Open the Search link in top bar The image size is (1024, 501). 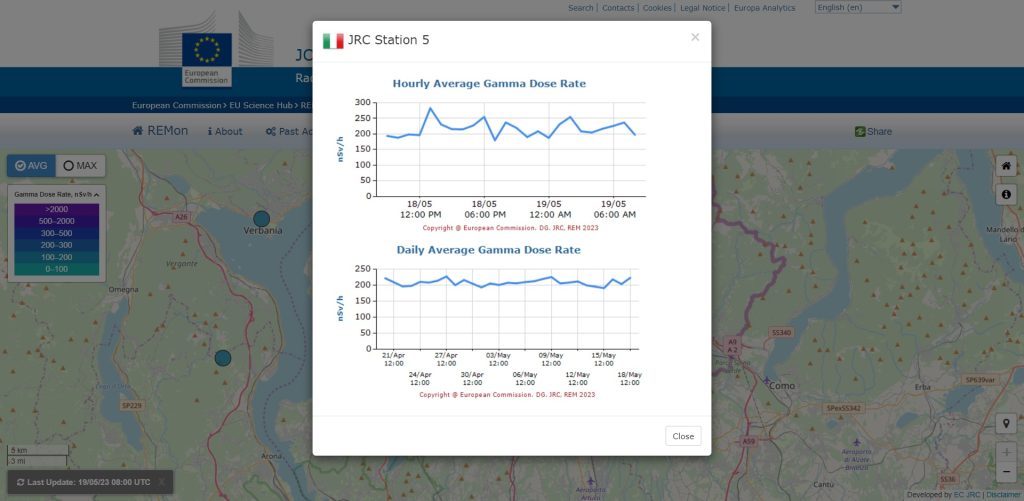pyautogui.click(x=581, y=8)
